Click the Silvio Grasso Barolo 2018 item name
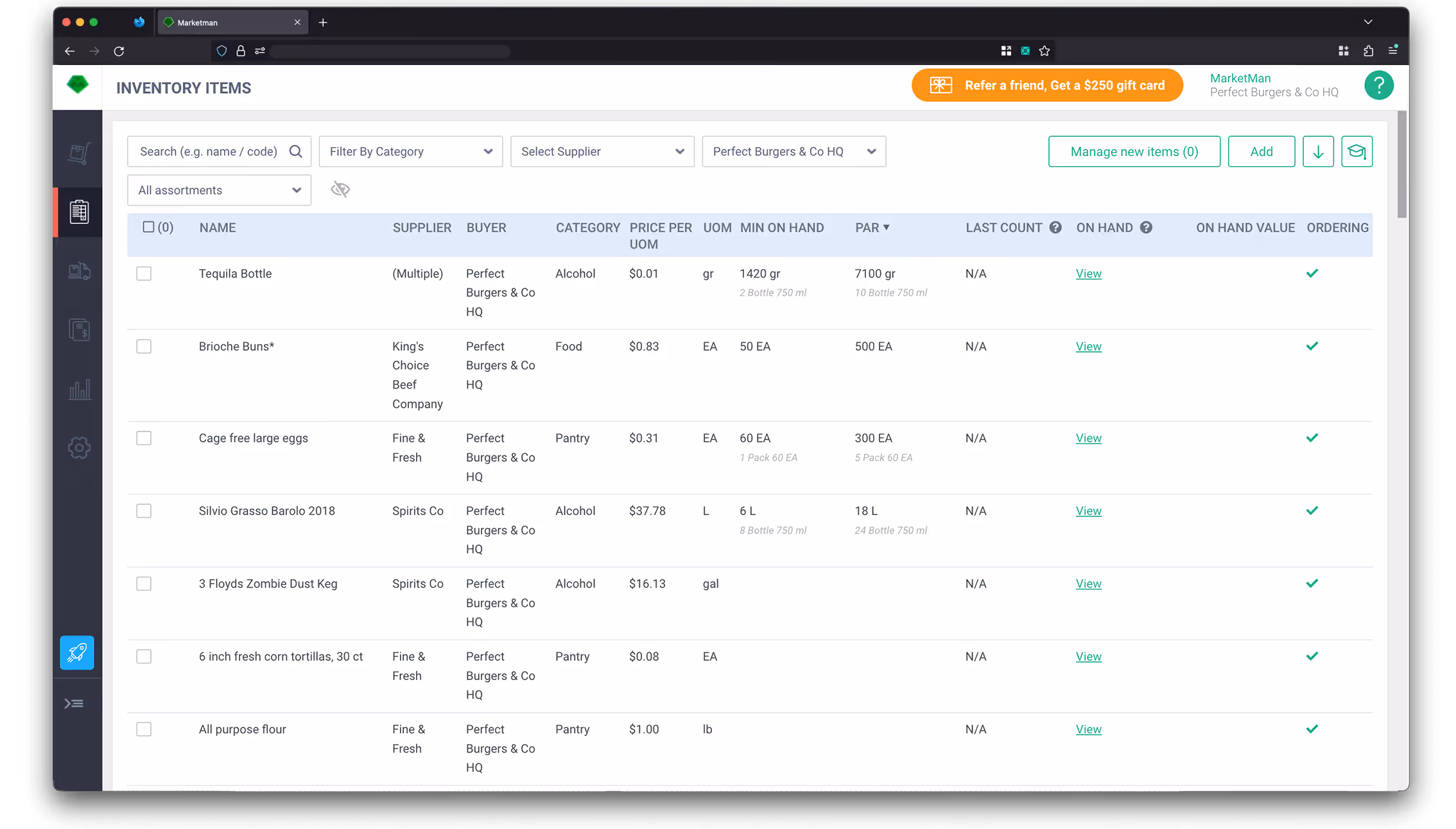The height and width of the screenshot is (829, 1456). point(266,511)
